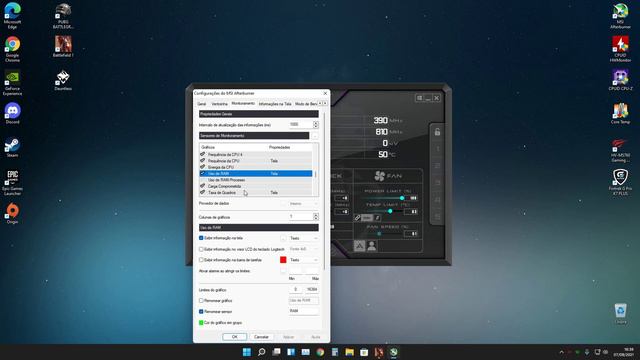This screenshot has height=360, width=640.
Task: Toggle 'Renomear gráfico' checkbox
Action: [x=201, y=300]
